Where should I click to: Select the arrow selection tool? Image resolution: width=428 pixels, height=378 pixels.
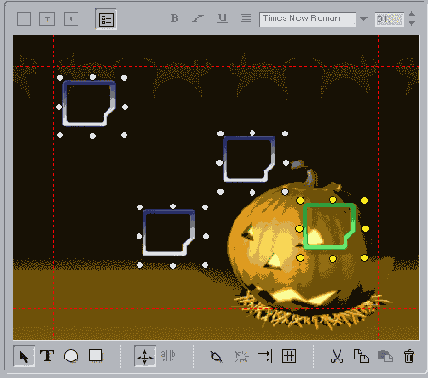(x=24, y=356)
